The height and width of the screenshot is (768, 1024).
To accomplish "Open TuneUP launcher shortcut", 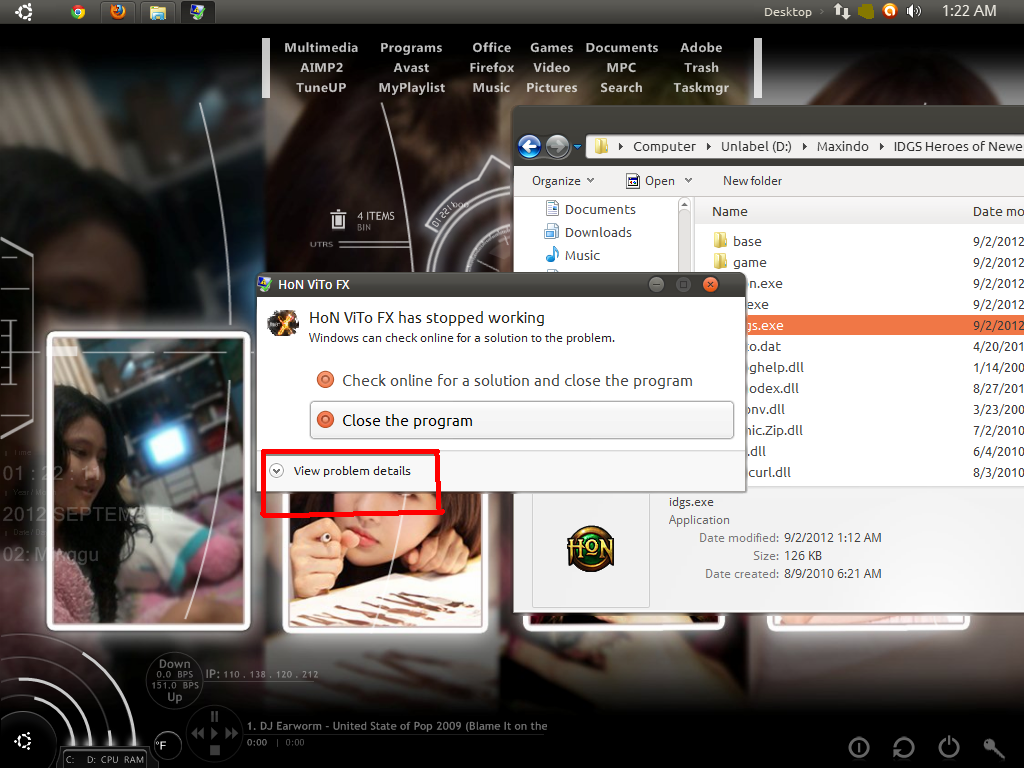I will pos(321,88).
